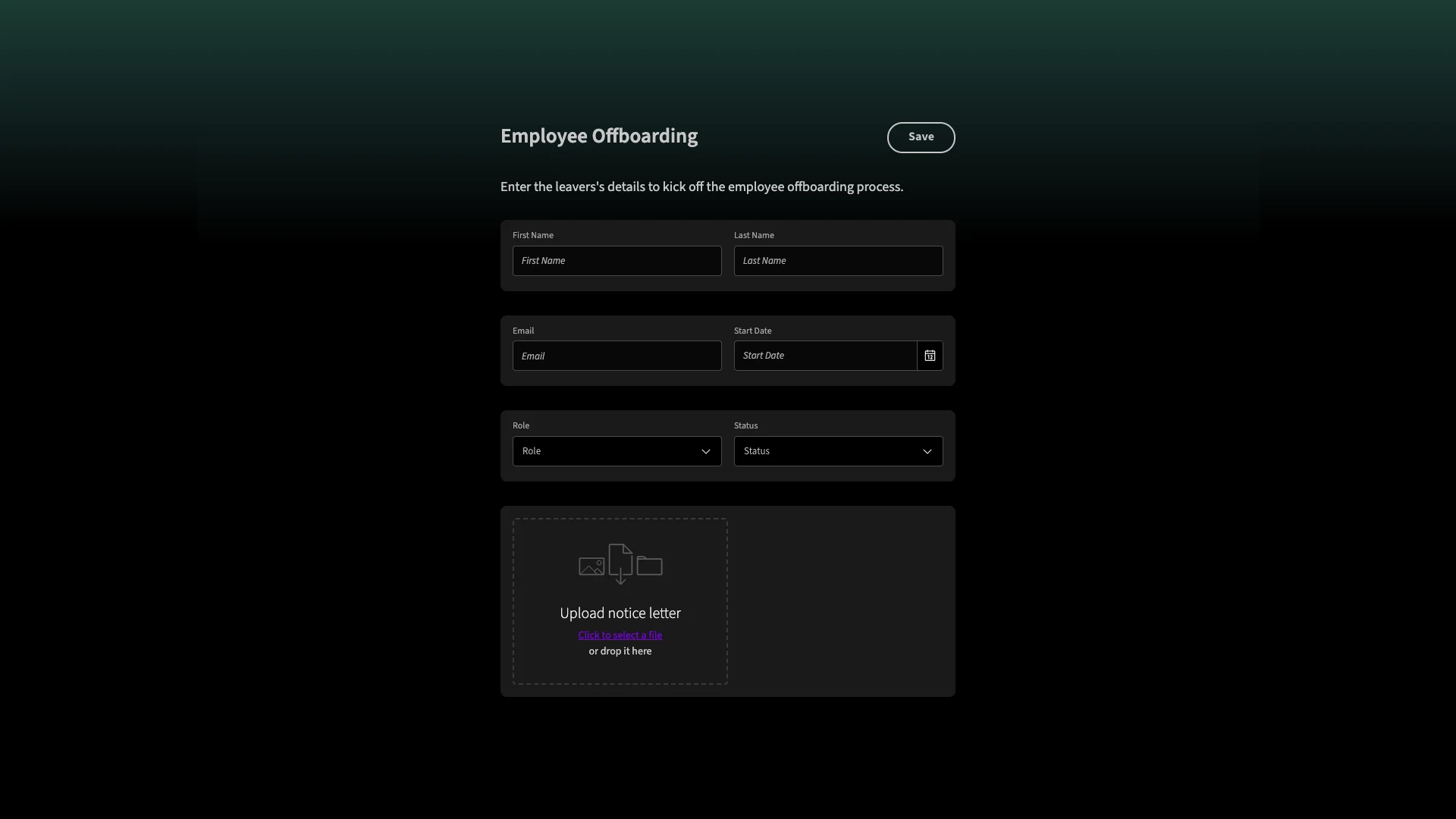Focus the Last Name text field
The width and height of the screenshot is (1456, 819).
pos(838,261)
